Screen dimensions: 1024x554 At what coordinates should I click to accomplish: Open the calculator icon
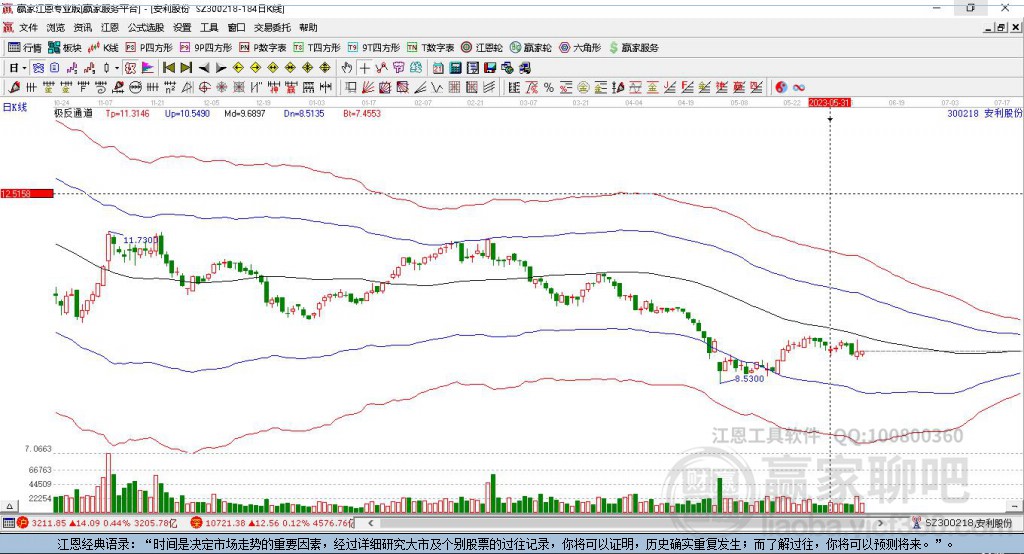[x=456, y=68]
